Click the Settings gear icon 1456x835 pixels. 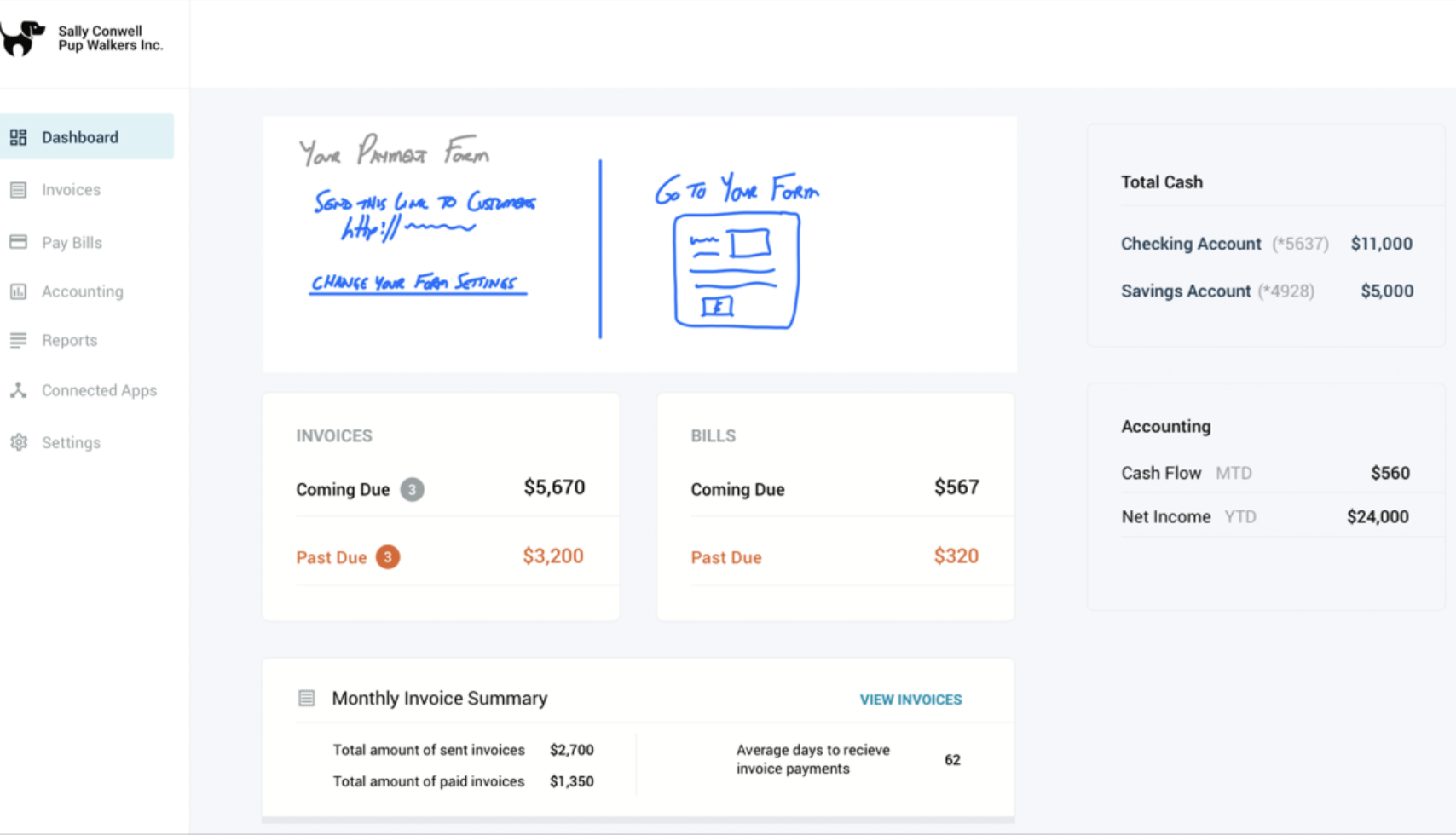[x=18, y=442]
